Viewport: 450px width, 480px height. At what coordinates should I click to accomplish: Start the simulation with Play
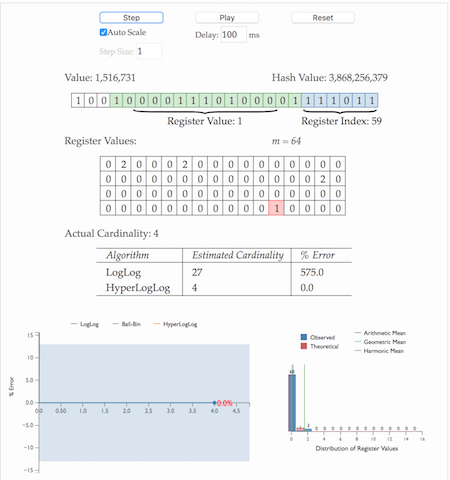[227, 18]
